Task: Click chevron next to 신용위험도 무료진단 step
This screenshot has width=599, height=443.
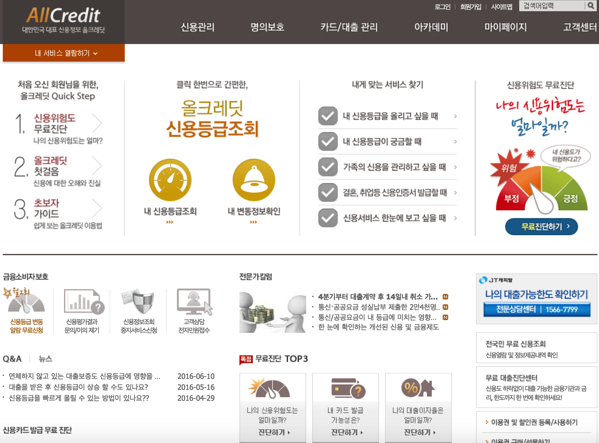Action: tap(97, 123)
